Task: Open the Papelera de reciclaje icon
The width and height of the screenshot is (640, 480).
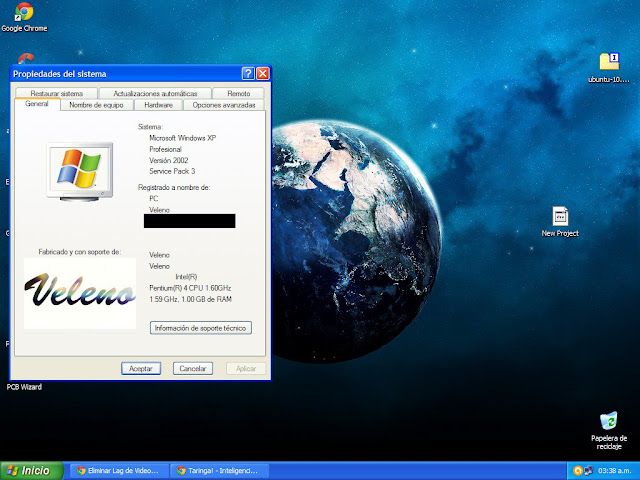Action: [608, 421]
